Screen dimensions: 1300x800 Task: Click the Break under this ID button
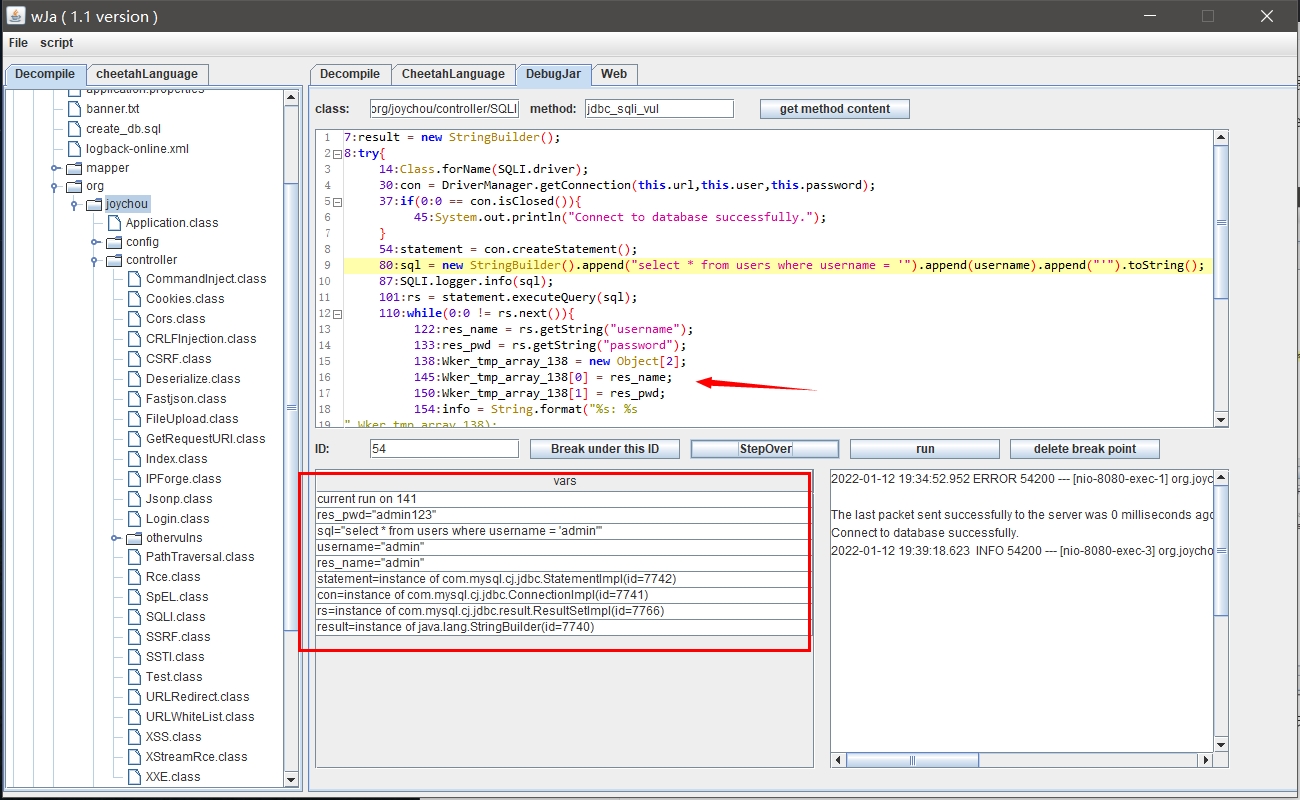604,449
